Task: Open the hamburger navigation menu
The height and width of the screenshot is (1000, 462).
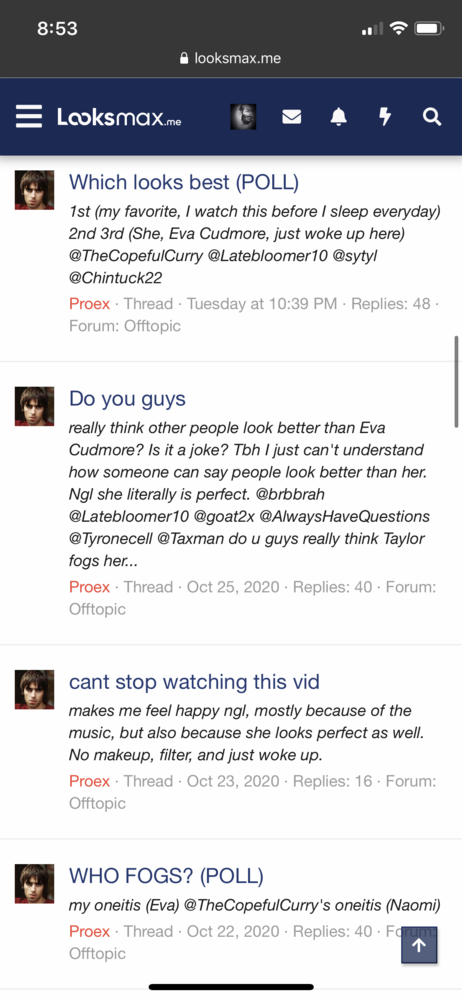Action: click(29, 117)
